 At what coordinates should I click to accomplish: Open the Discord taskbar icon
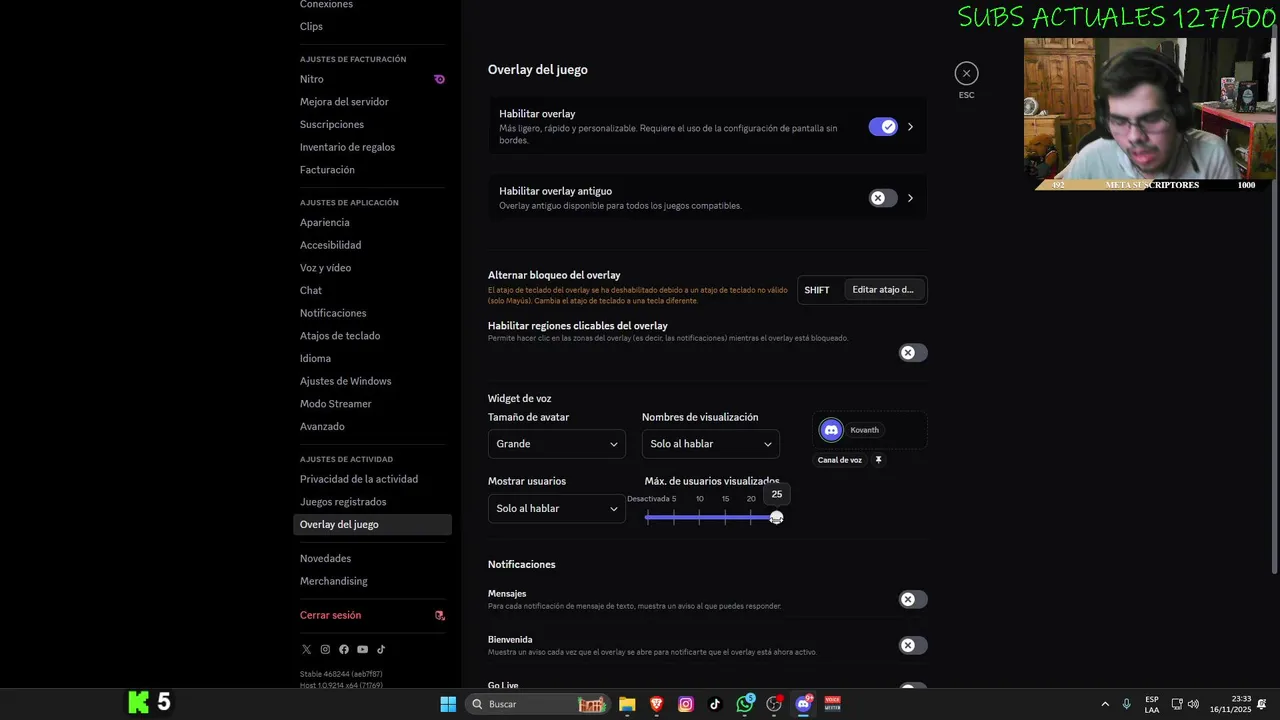point(803,704)
